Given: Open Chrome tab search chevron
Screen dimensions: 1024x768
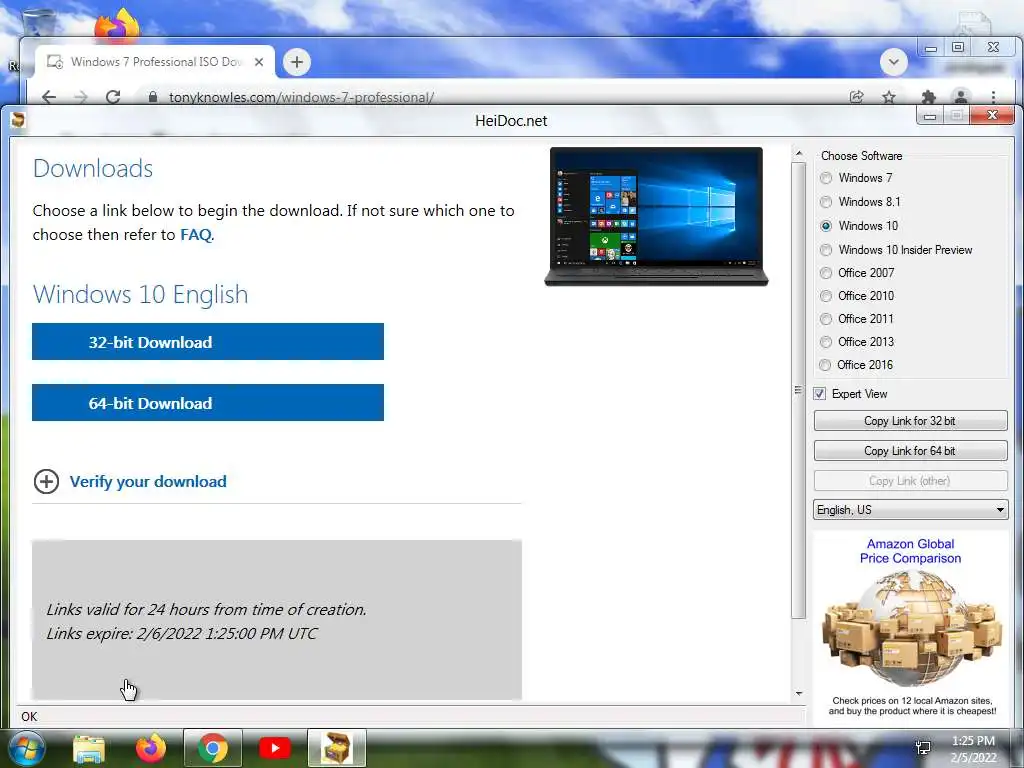Looking at the screenshot, I should [x=893, y=63].
